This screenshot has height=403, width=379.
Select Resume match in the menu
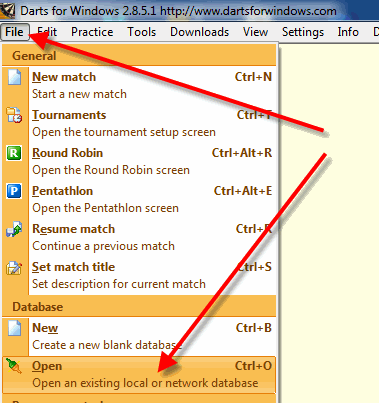point(139,237)
